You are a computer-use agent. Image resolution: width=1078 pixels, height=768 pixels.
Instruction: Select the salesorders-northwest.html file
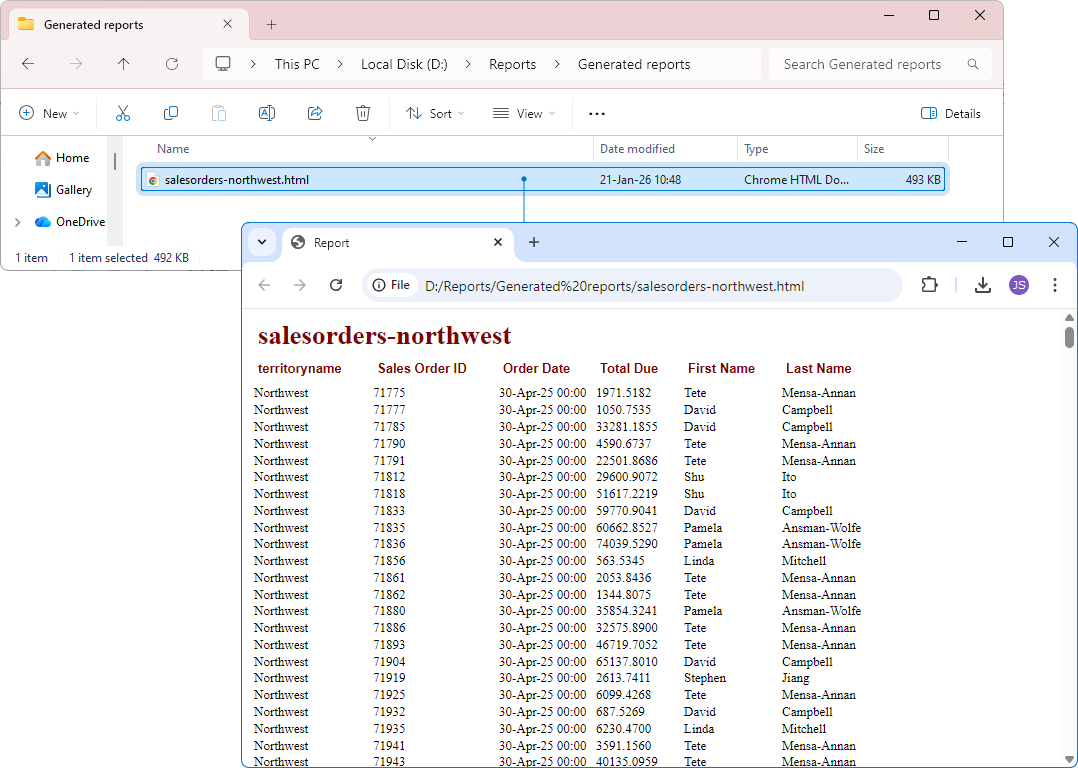(543, 179)
